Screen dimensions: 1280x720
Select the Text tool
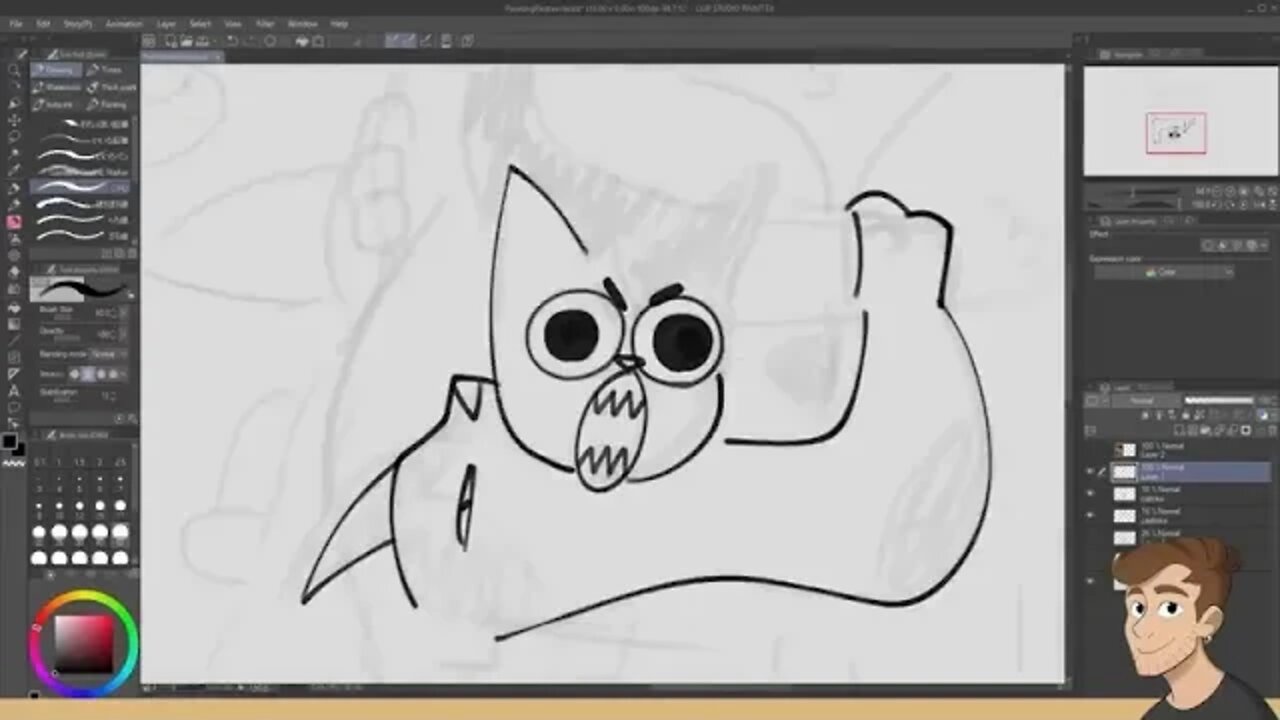coord(14,391)
